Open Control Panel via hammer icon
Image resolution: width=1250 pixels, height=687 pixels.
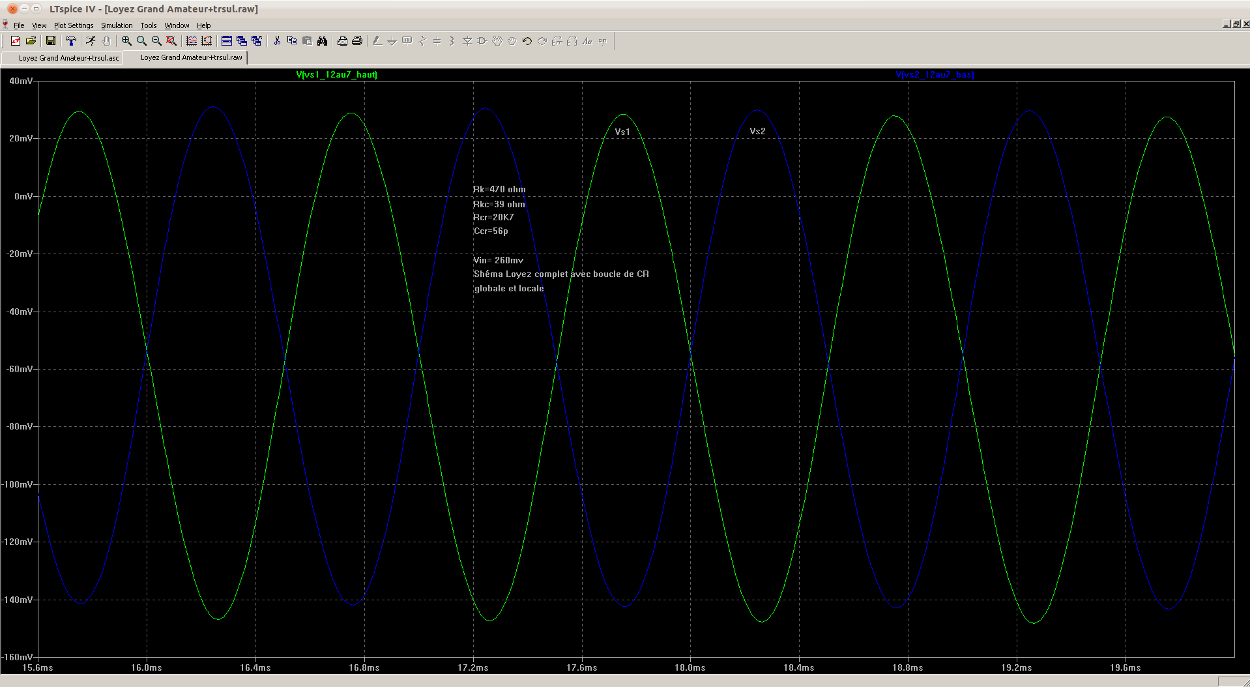[71, 41]
